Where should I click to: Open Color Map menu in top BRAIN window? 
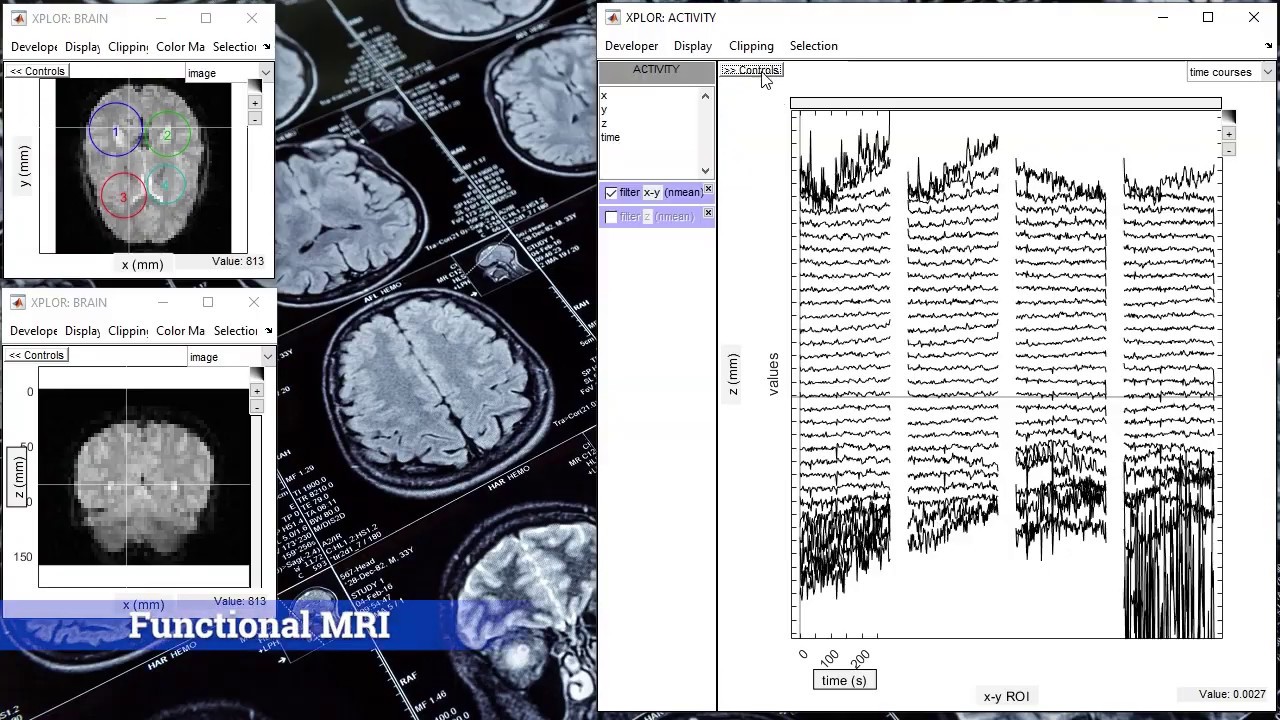[180, 47]
